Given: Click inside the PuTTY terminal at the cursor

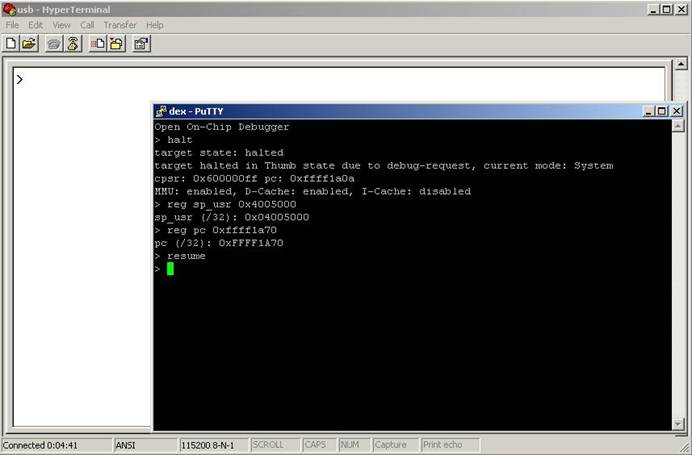Looking at the screenshot, I should pyautogui.click(x=170, y=269).
